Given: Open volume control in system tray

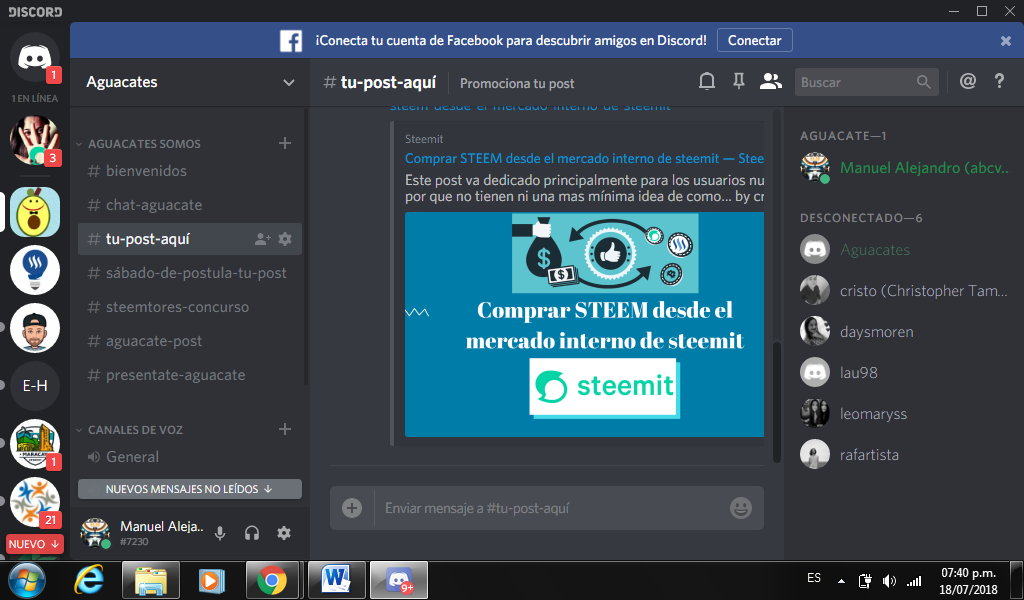Looking at the screenshot, I should tap(889, 580).
